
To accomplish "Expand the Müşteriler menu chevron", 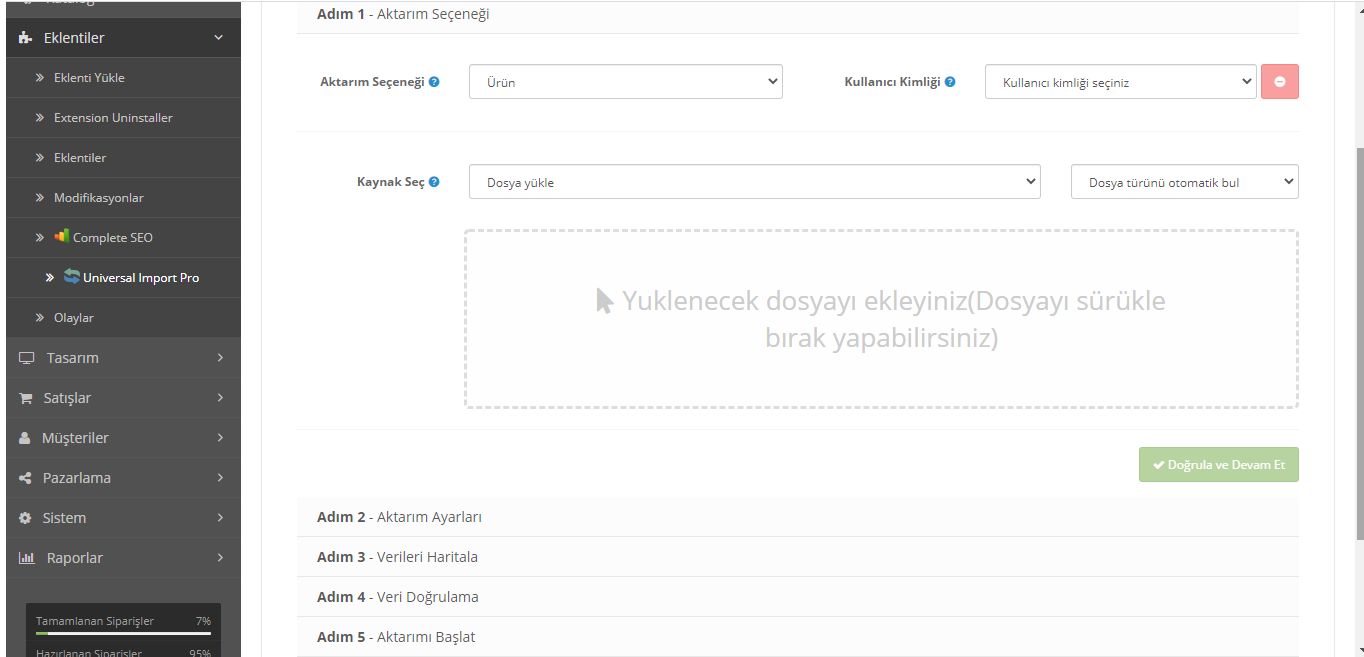I will click(220, 438).
